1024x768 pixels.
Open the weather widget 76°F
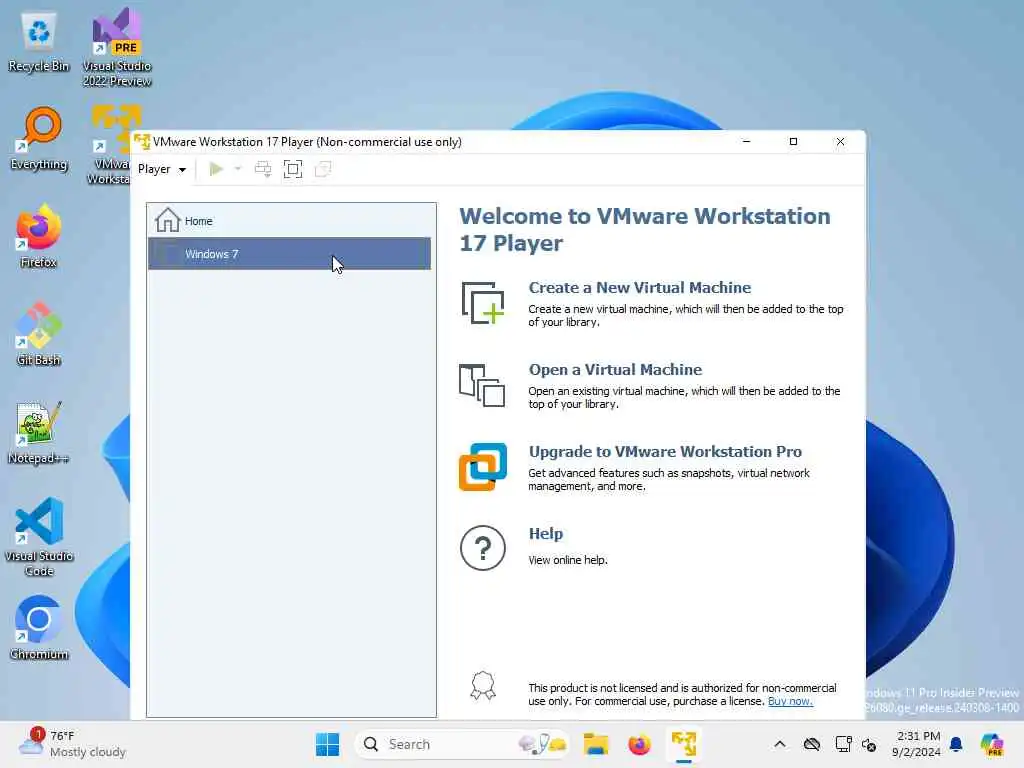pyautogui.click(x=72, y=744)
